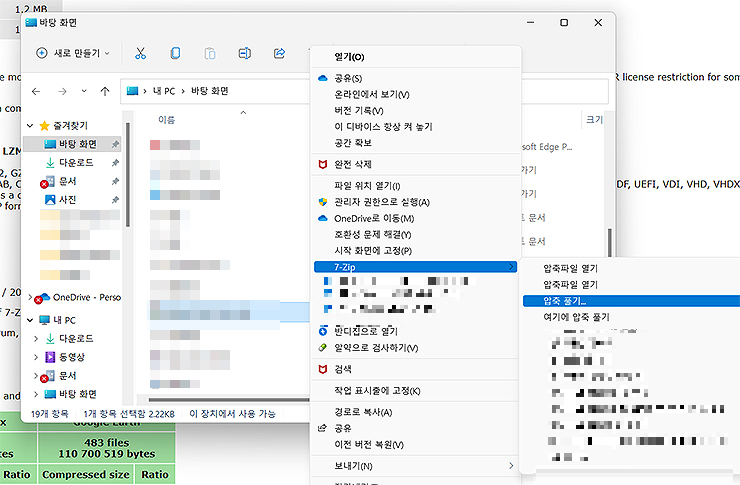Expand 바탕 화면 under 내 PC
This screenshot has width=740, height=485.
(x=36, y=394)
